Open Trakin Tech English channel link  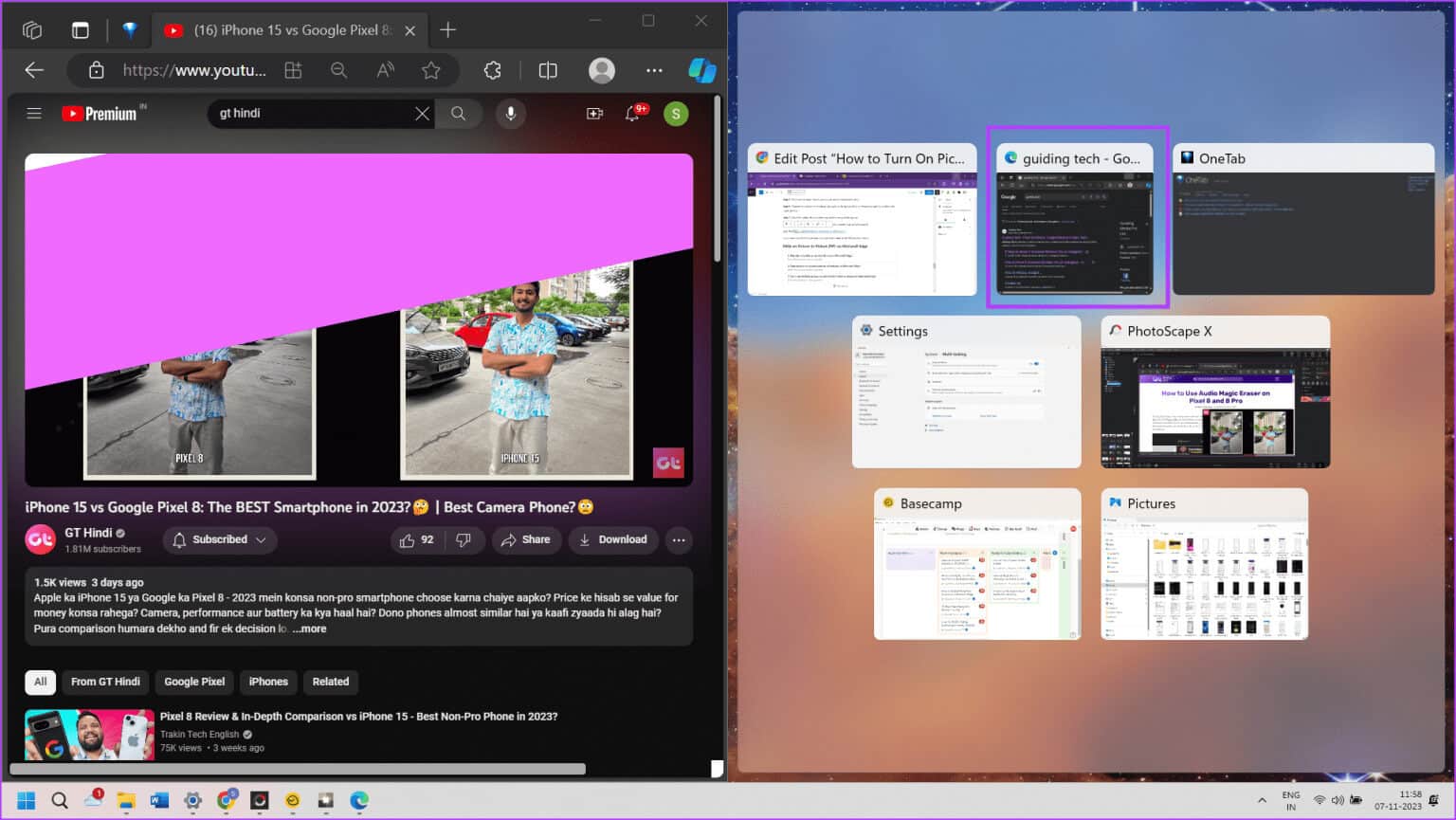pyautogui.click(x=200, y=735)
